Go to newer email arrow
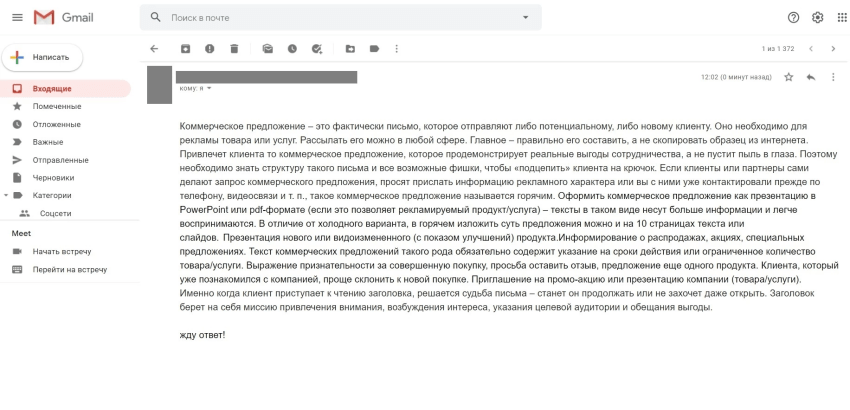850x410 pixels. pyautogui.click(x=811, y=49)
